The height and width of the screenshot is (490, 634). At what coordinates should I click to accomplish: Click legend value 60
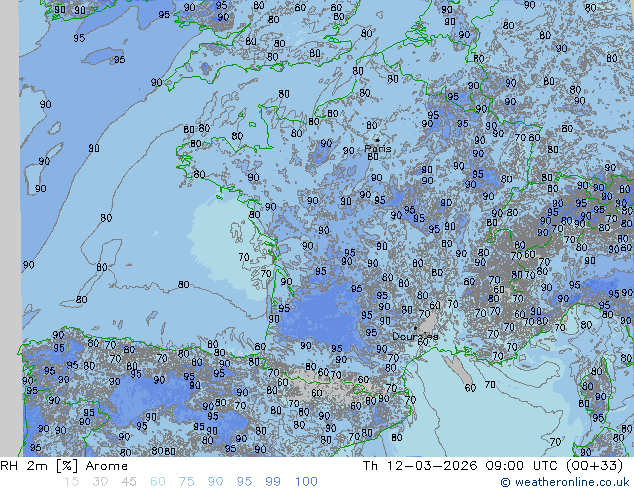coord(158,482)
